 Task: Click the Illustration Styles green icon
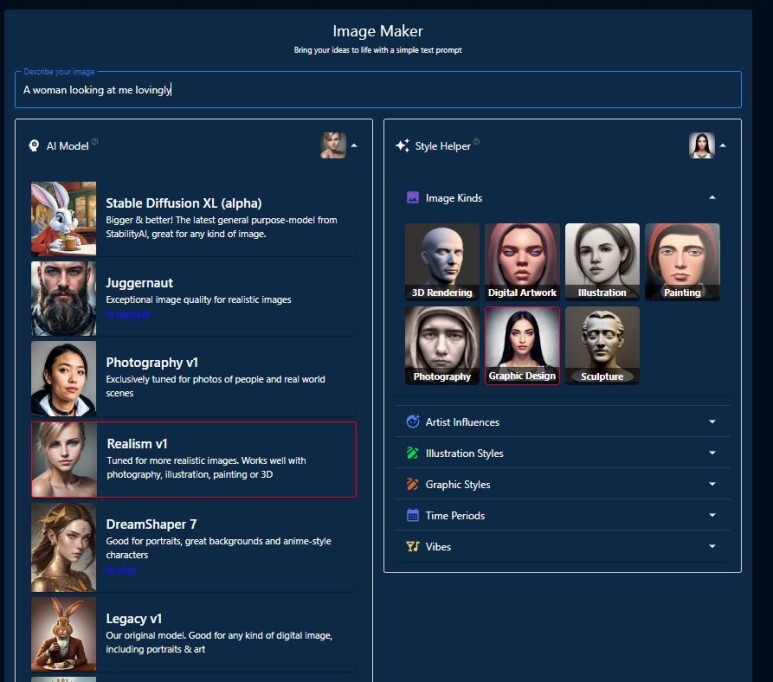point(413,453)
